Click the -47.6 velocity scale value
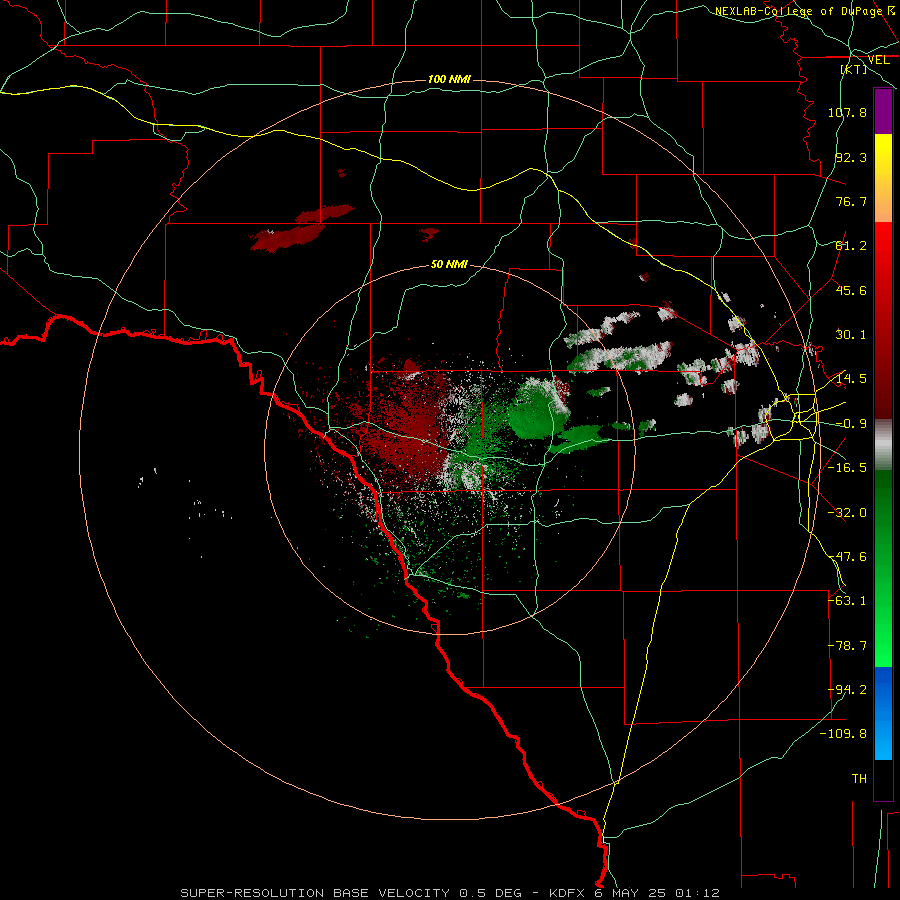900x900 pixels. (847, 557)
